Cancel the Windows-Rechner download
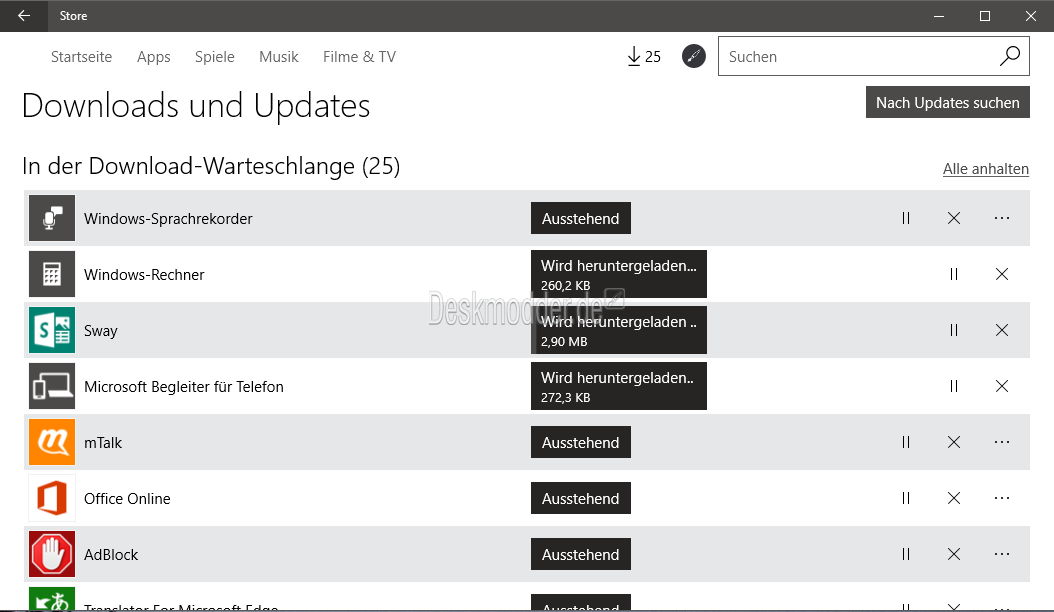 [1002, 274]
